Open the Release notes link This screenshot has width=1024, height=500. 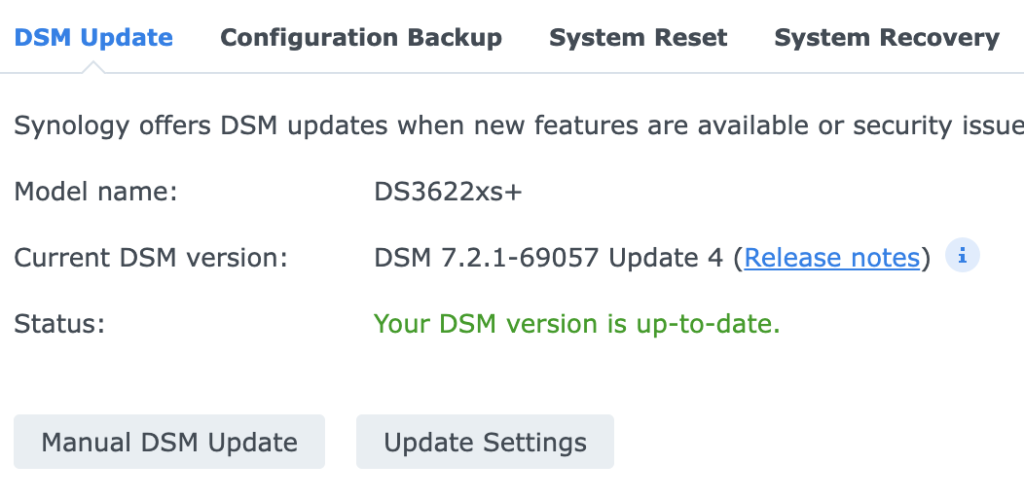pos(832,258)
